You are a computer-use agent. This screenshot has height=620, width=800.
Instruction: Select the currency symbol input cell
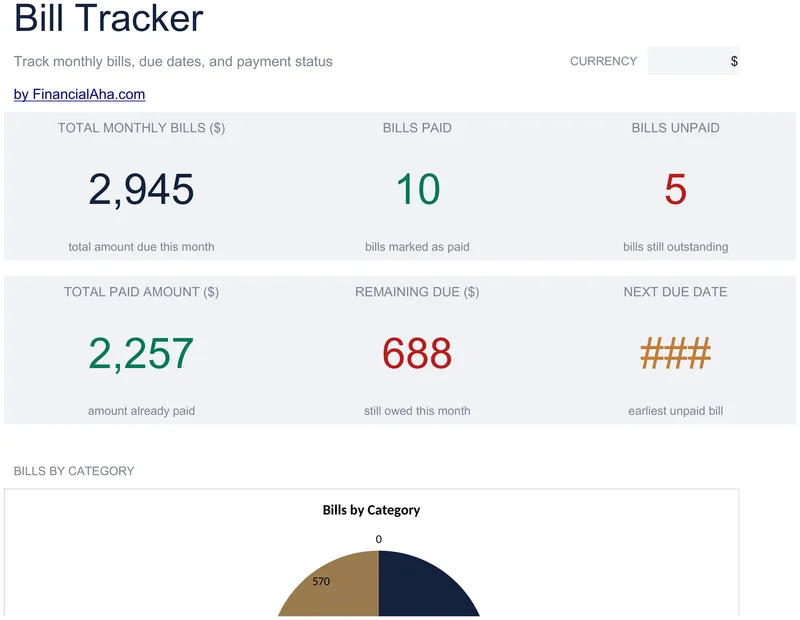coord(693,61)
